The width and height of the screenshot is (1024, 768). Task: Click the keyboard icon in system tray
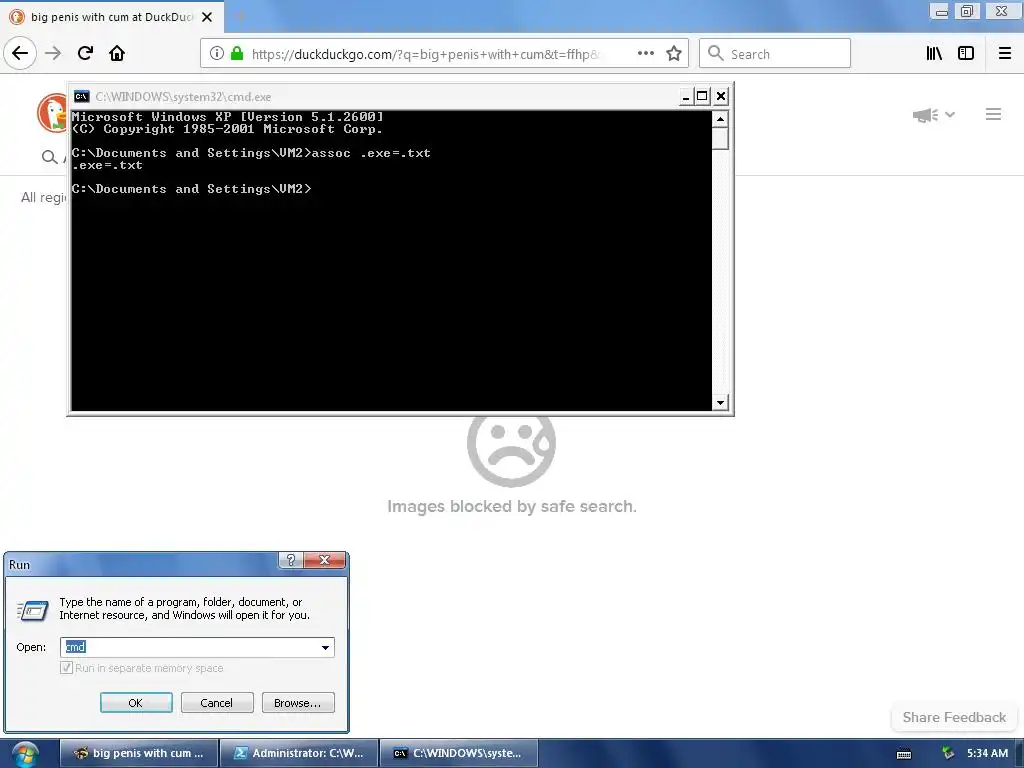click(904, 754)
